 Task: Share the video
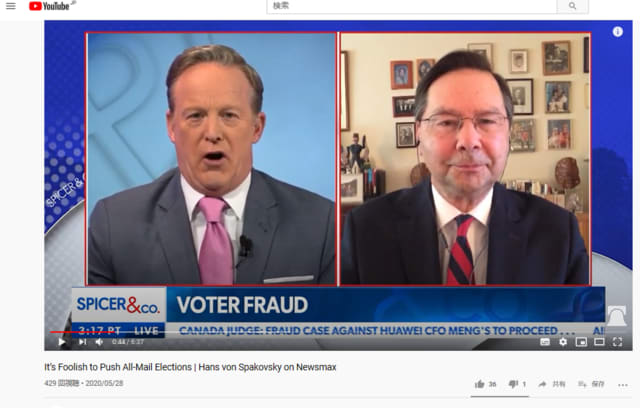pyautogui.click(x=552, y=384)
